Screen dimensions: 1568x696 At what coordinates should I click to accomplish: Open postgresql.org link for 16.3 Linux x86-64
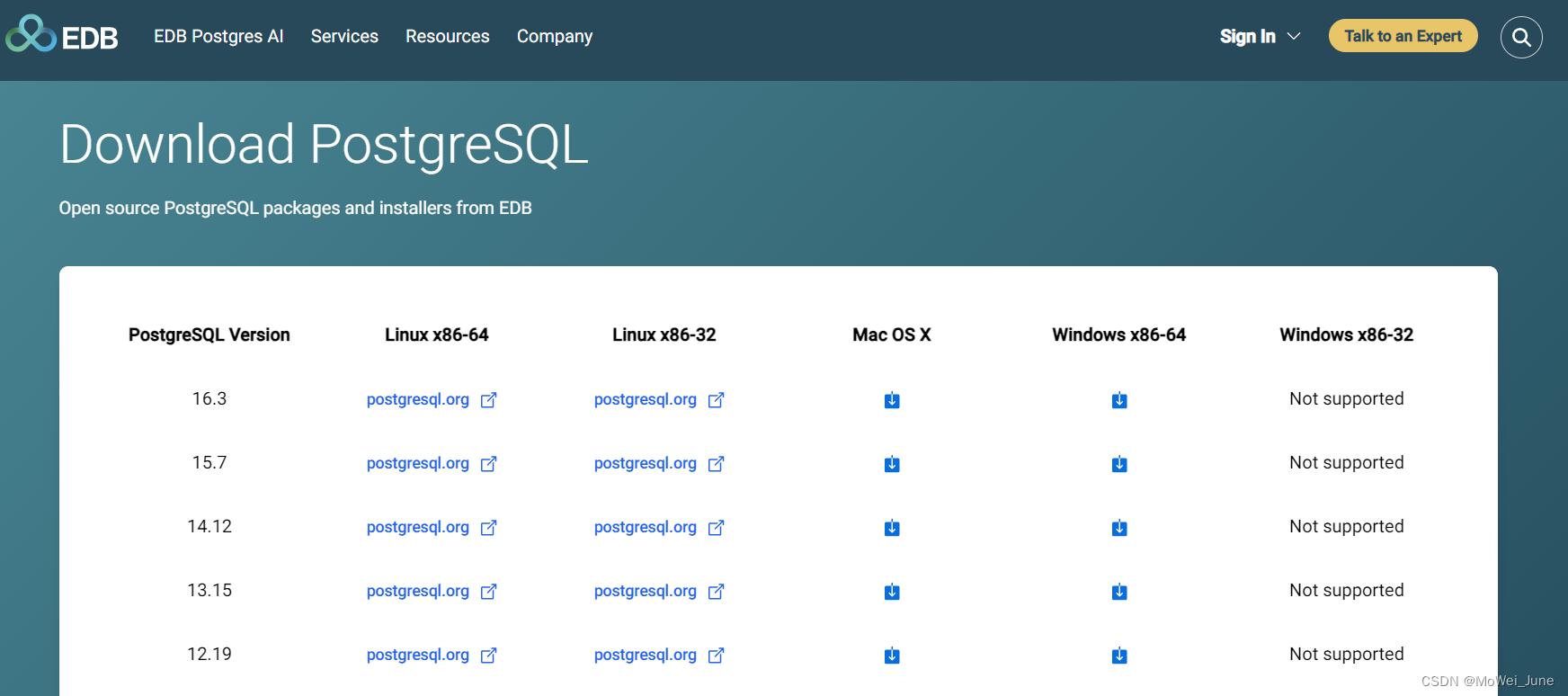pos(418,399)
